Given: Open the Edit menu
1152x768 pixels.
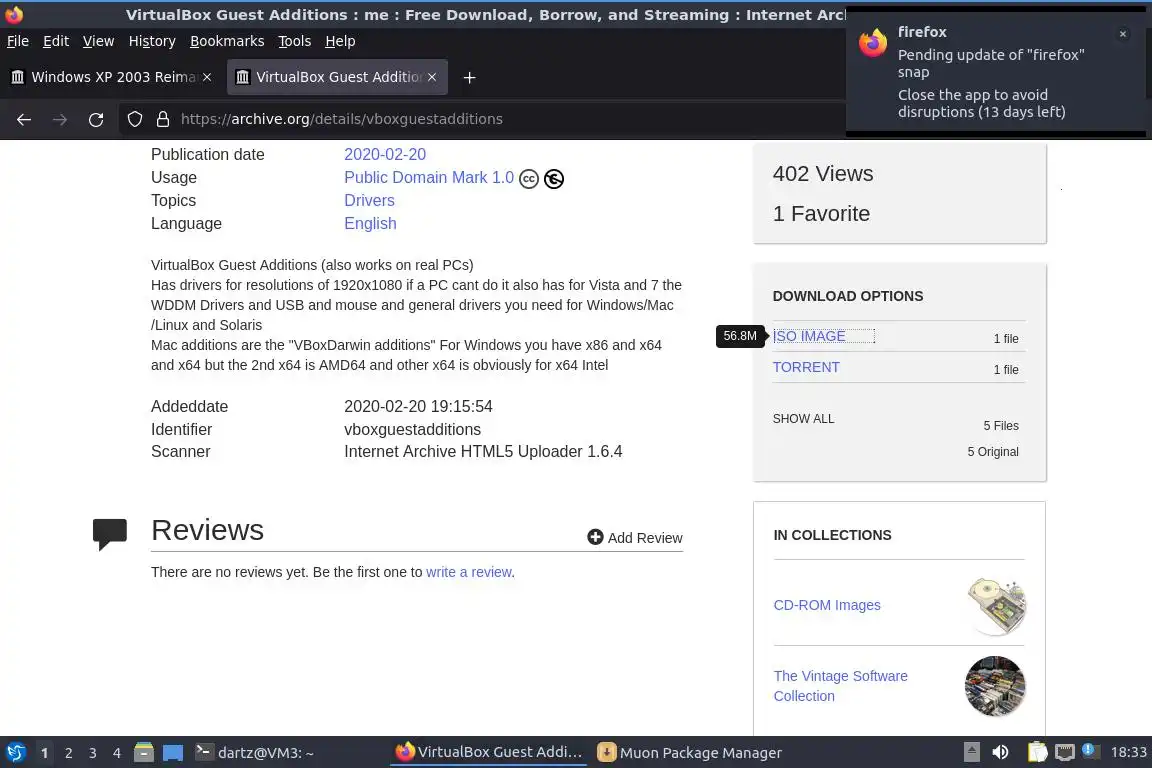Looking at the screenshot, I should pos(56,41).
